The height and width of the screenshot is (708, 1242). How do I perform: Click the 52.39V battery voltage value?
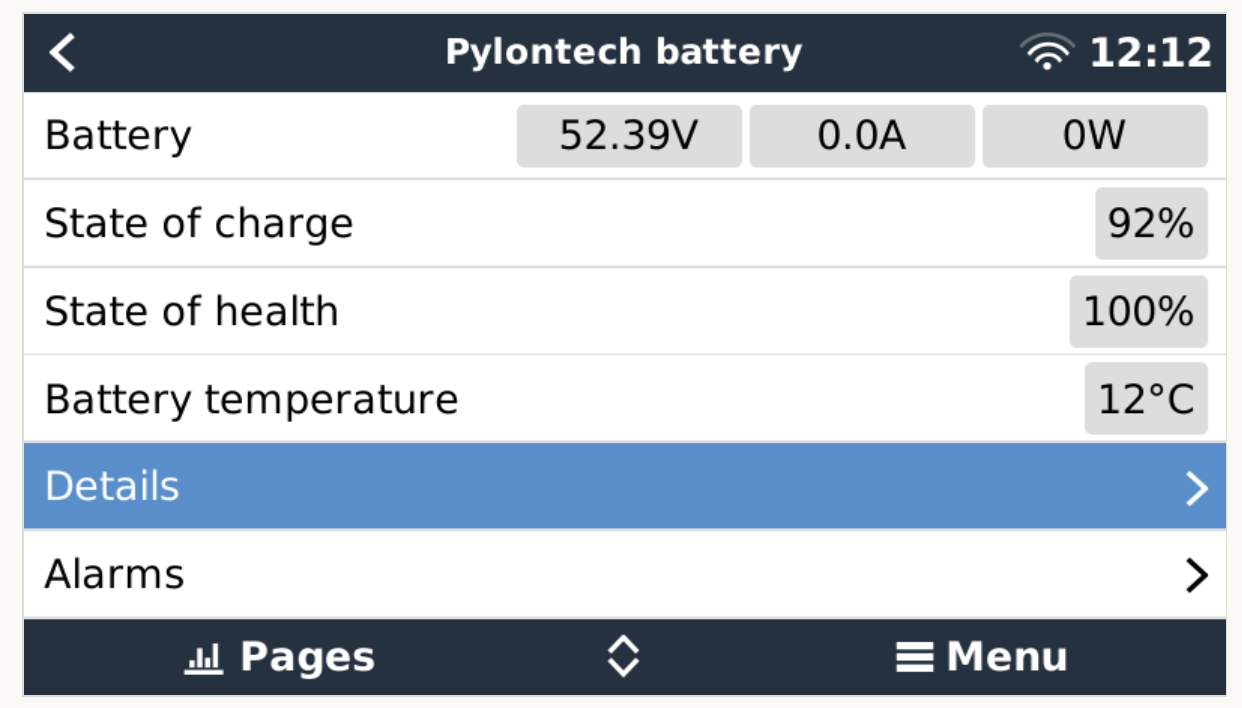(x=629, y=136)
